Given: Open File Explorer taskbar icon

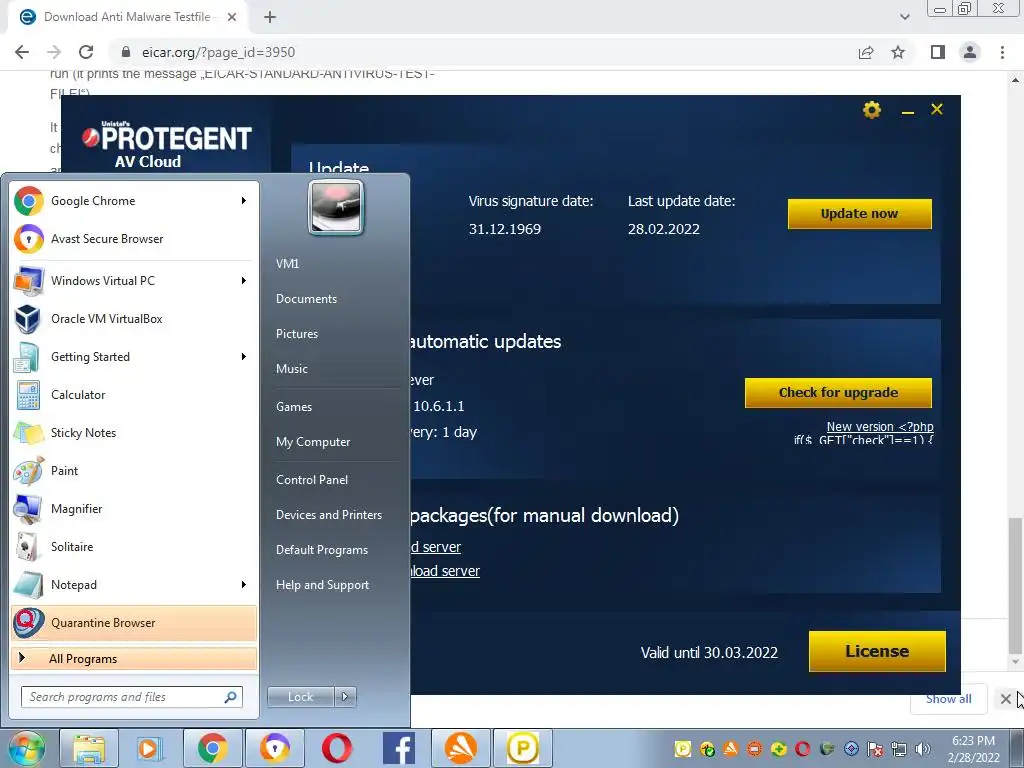Looking at the screenshot, I should point(89,748).
